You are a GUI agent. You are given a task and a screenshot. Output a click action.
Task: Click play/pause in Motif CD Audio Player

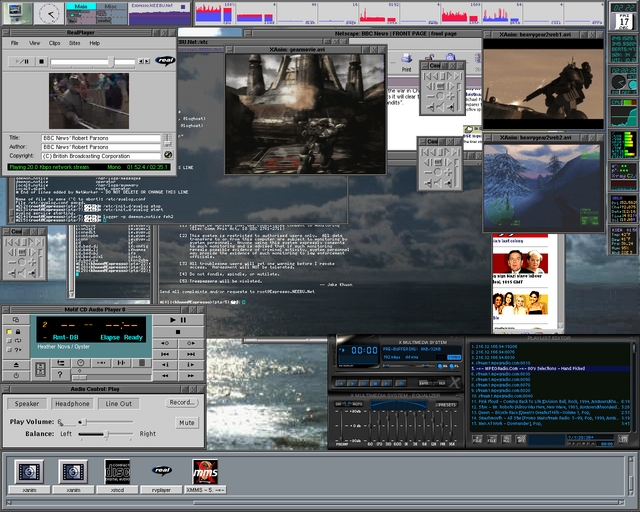(178, 320)
